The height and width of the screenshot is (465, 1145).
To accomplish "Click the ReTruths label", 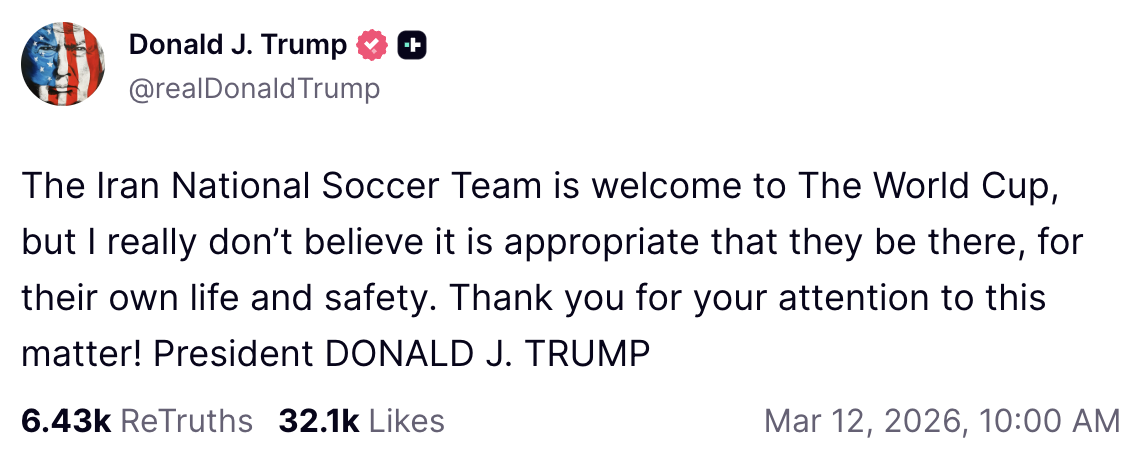I will (x=186, y=421).
